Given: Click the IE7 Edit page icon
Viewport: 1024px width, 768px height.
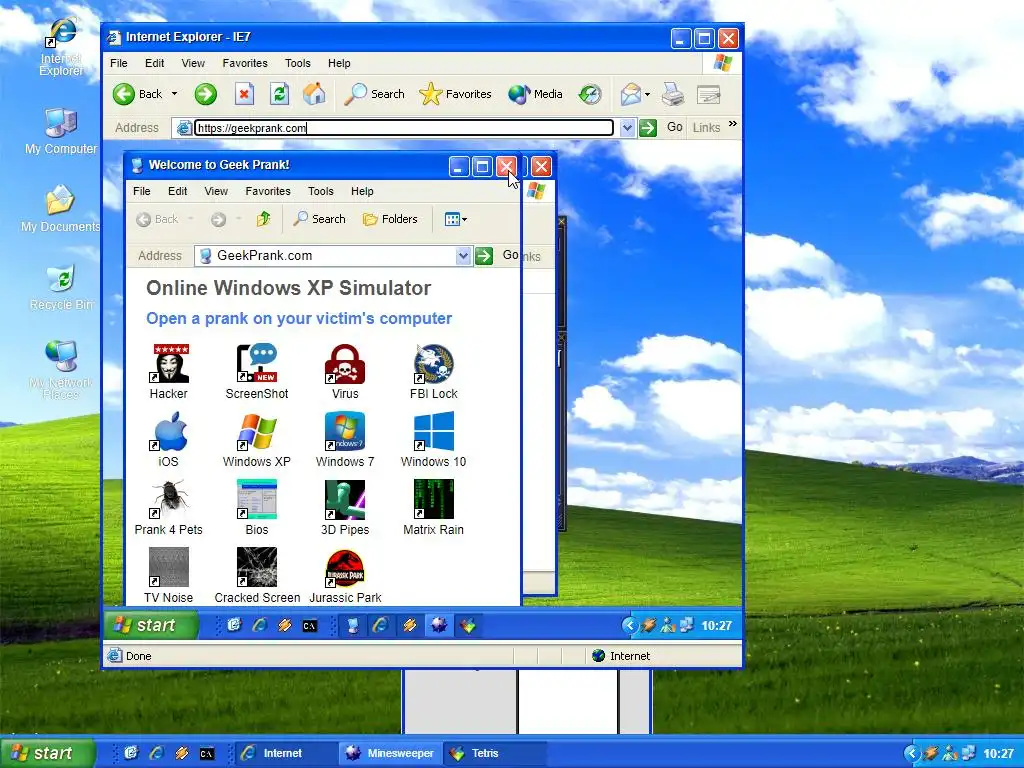Looking at the screenshot, I should tap(709, 94).
